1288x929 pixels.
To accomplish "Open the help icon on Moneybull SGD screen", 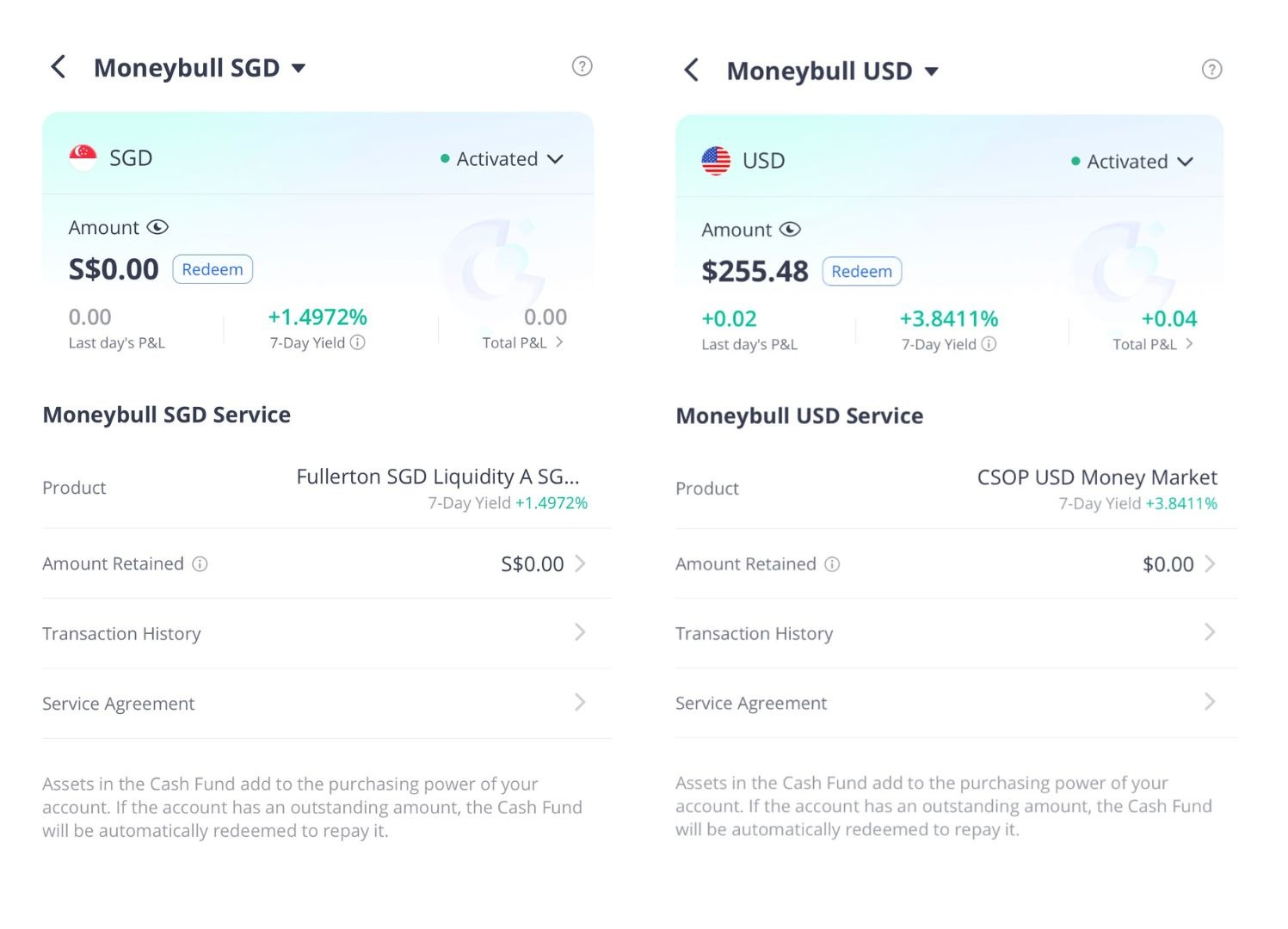I will pyautogui.click(x=582, y=66).
